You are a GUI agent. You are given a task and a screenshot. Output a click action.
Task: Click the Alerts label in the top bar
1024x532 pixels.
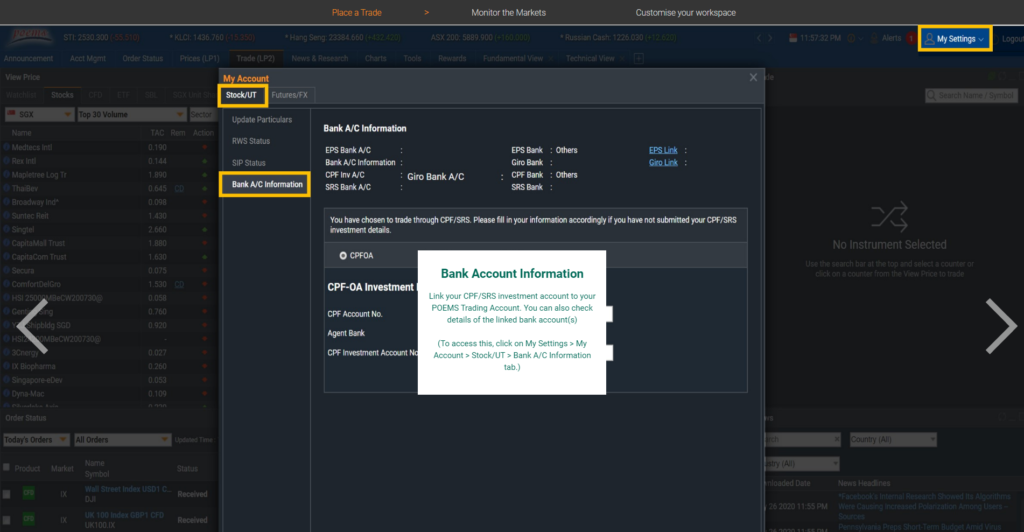tap(891, 39)
